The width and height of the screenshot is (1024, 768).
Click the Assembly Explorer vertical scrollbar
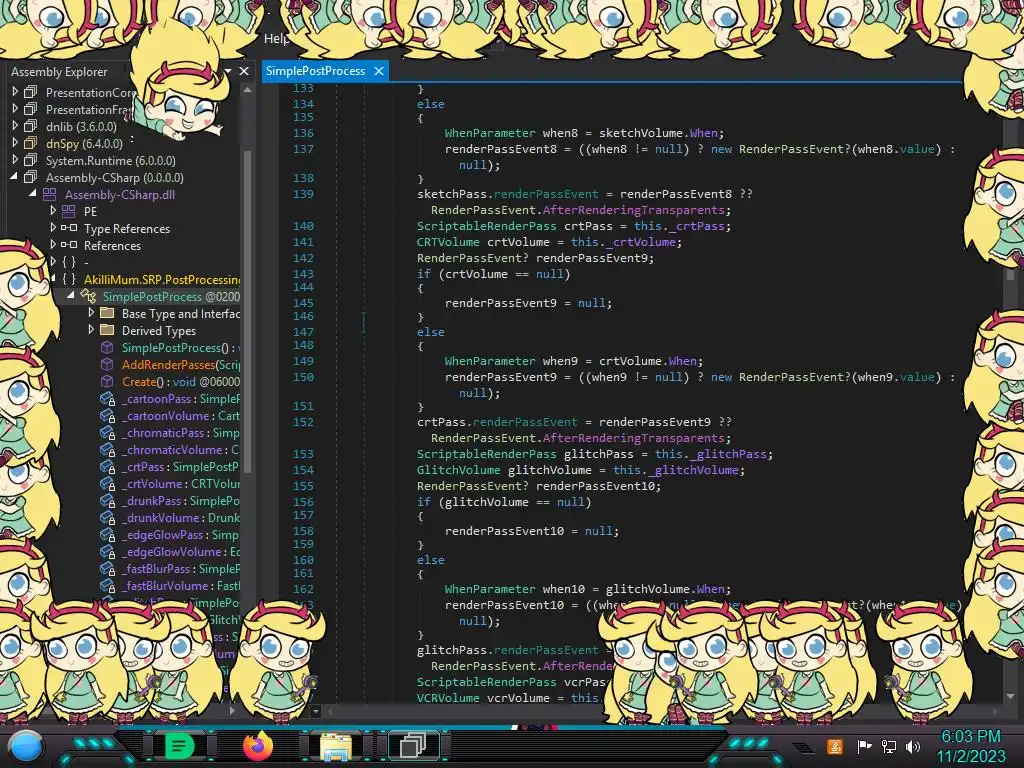click(x=248, y=310)
